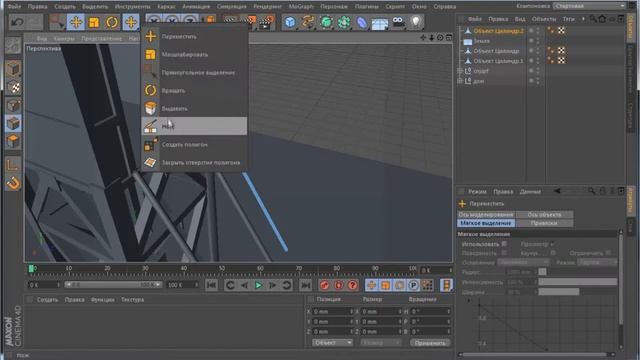Click the green NURBS generator icon

click(x=326, y=22)
